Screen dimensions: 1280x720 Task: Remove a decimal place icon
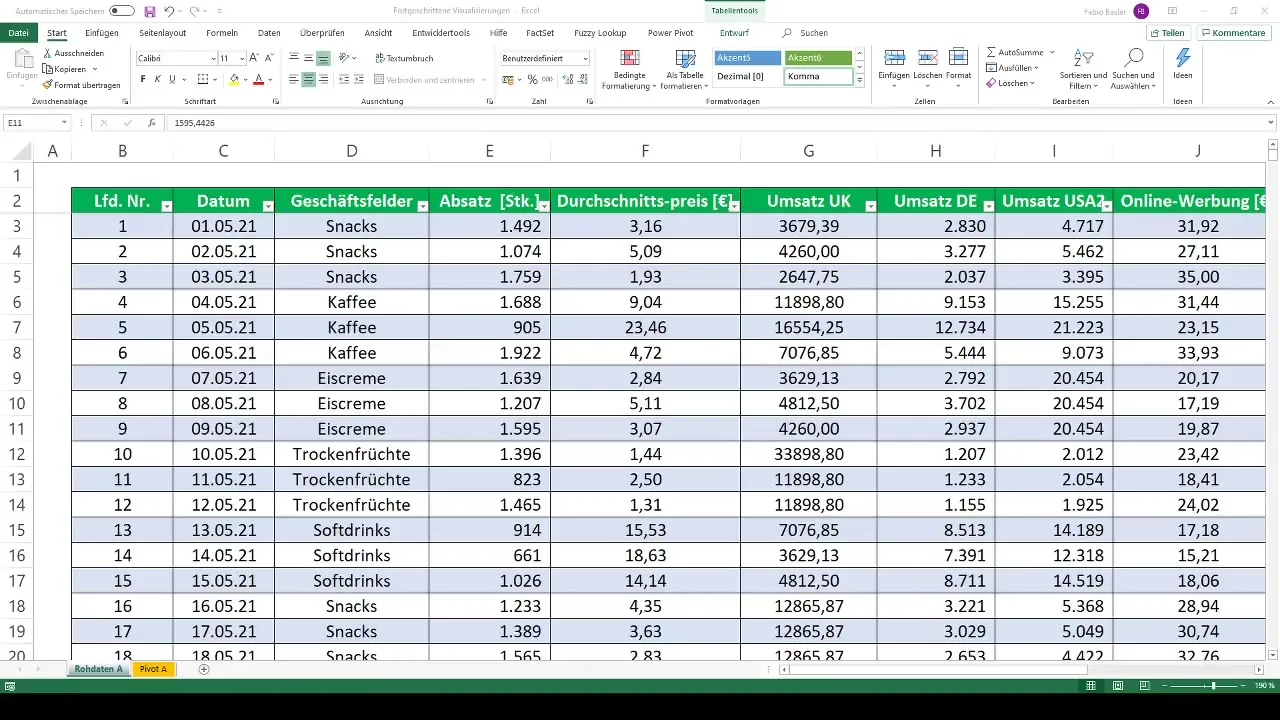tap(581, 79)
